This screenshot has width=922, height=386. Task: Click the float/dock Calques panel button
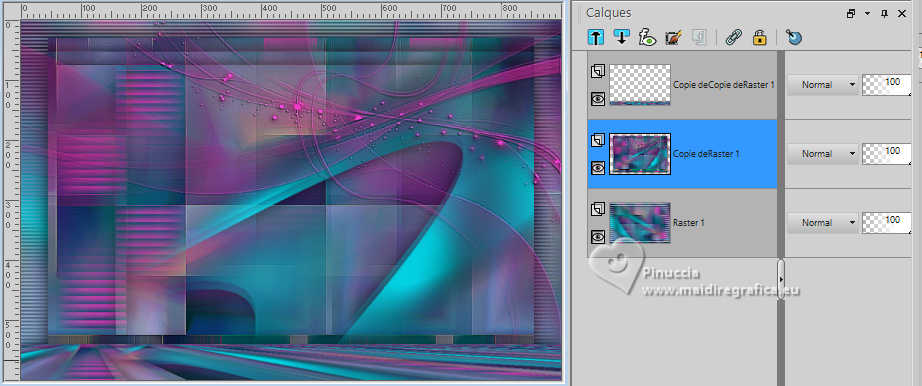851,13
